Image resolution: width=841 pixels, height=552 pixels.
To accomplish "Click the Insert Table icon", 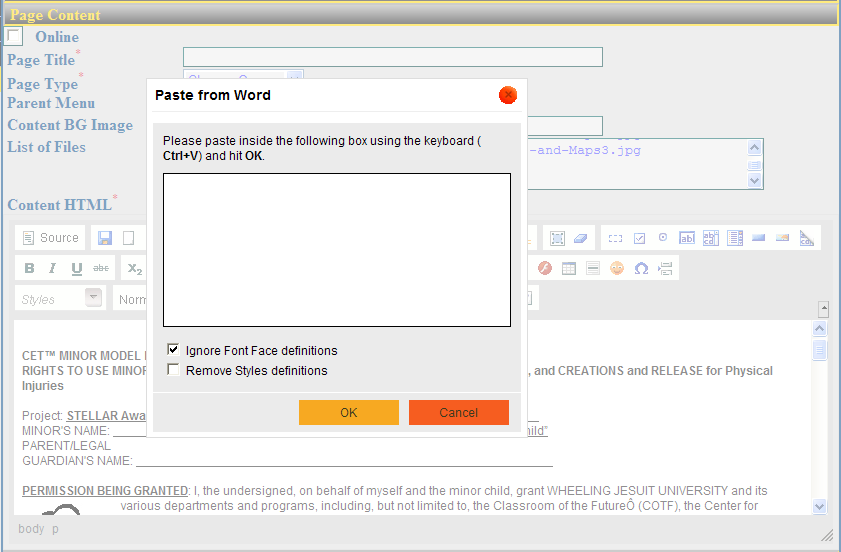I will pos(569,268).
